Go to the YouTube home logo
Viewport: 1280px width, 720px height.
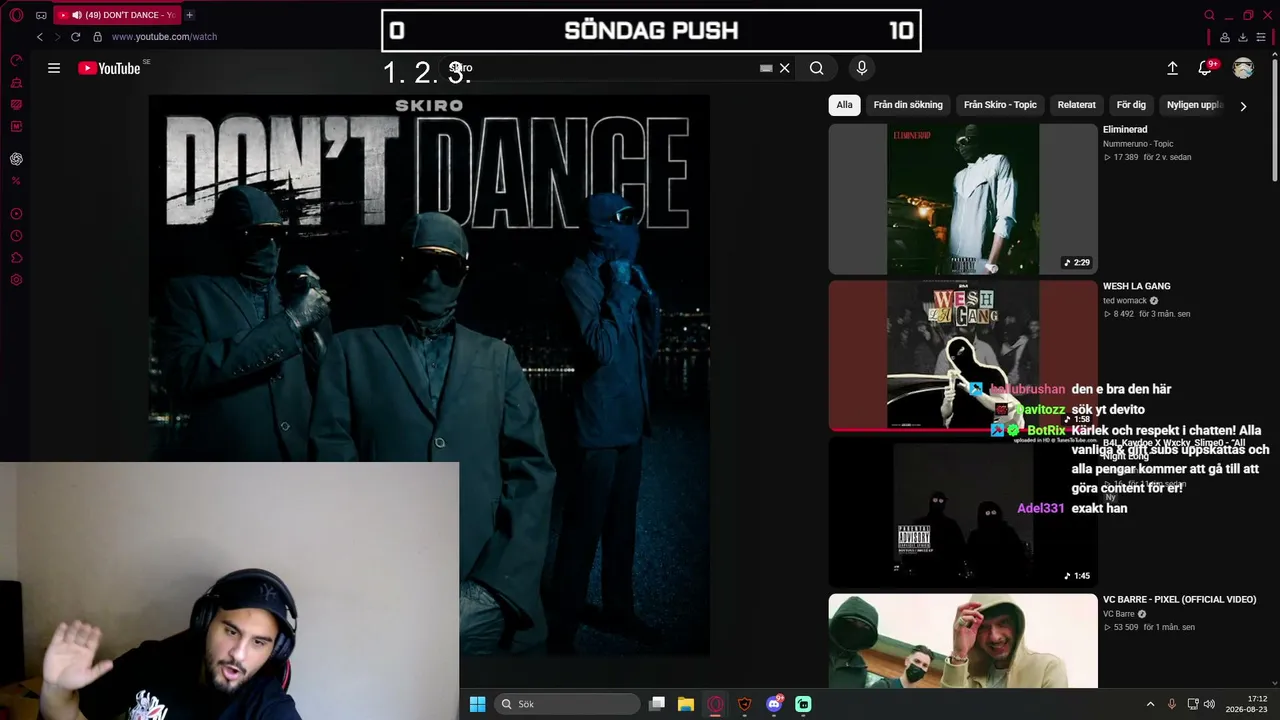point(109,68)
